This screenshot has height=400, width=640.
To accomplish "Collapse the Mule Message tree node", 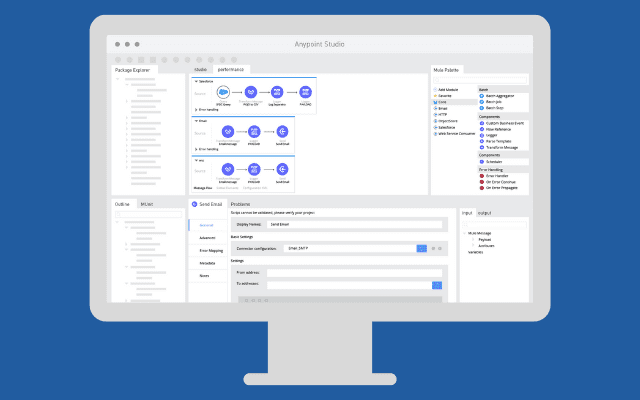I will point(464,233).
